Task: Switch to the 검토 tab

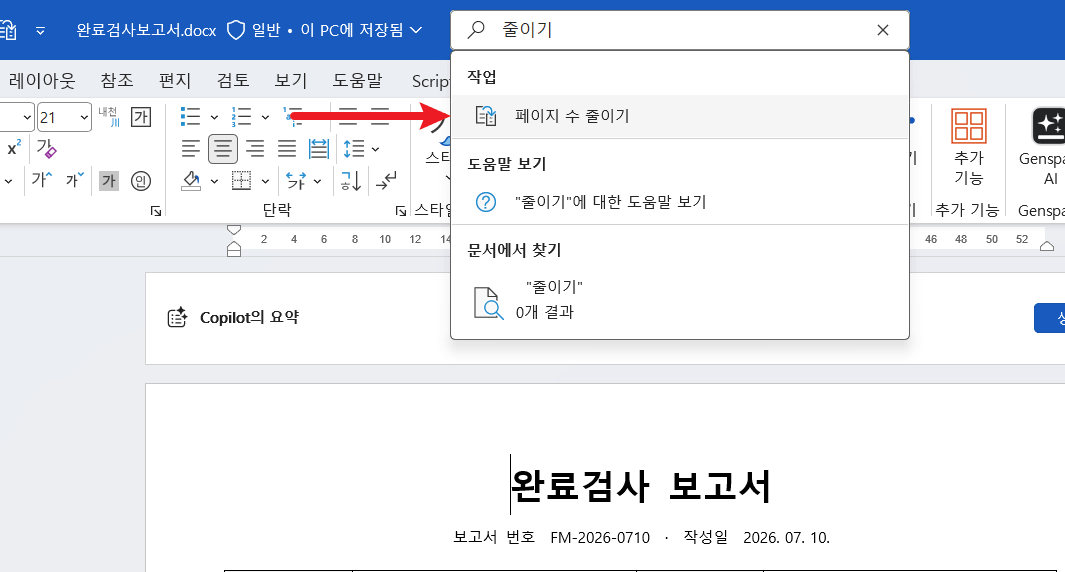Action: (x=233, y=80)
